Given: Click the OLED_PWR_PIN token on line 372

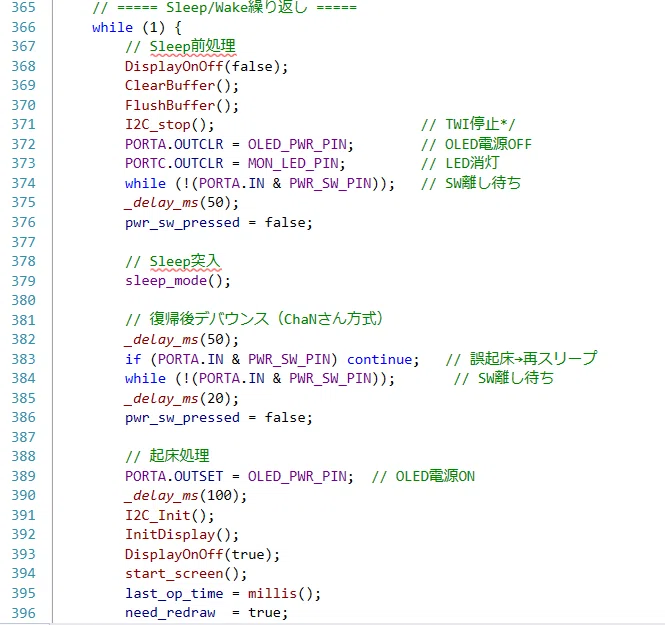Looking at the screenshot, I should coord(297,144).
